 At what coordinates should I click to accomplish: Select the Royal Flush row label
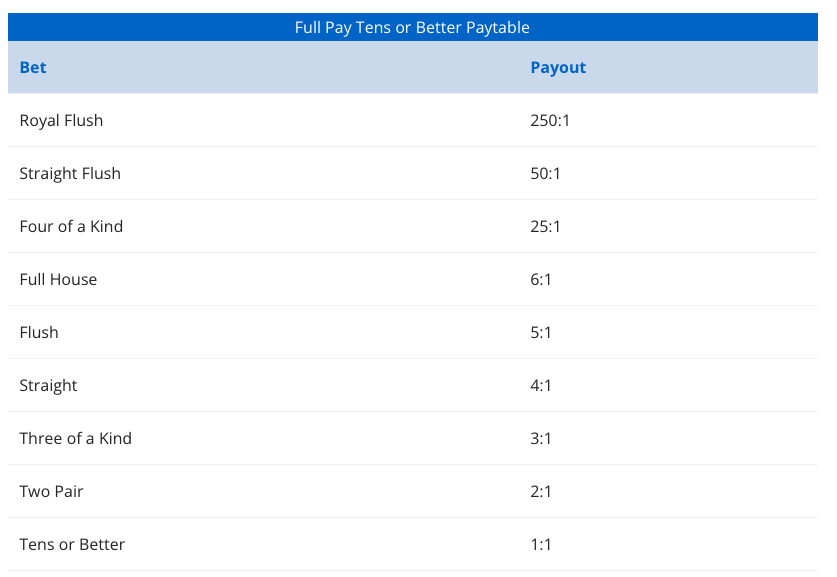(x=61, y=121)
